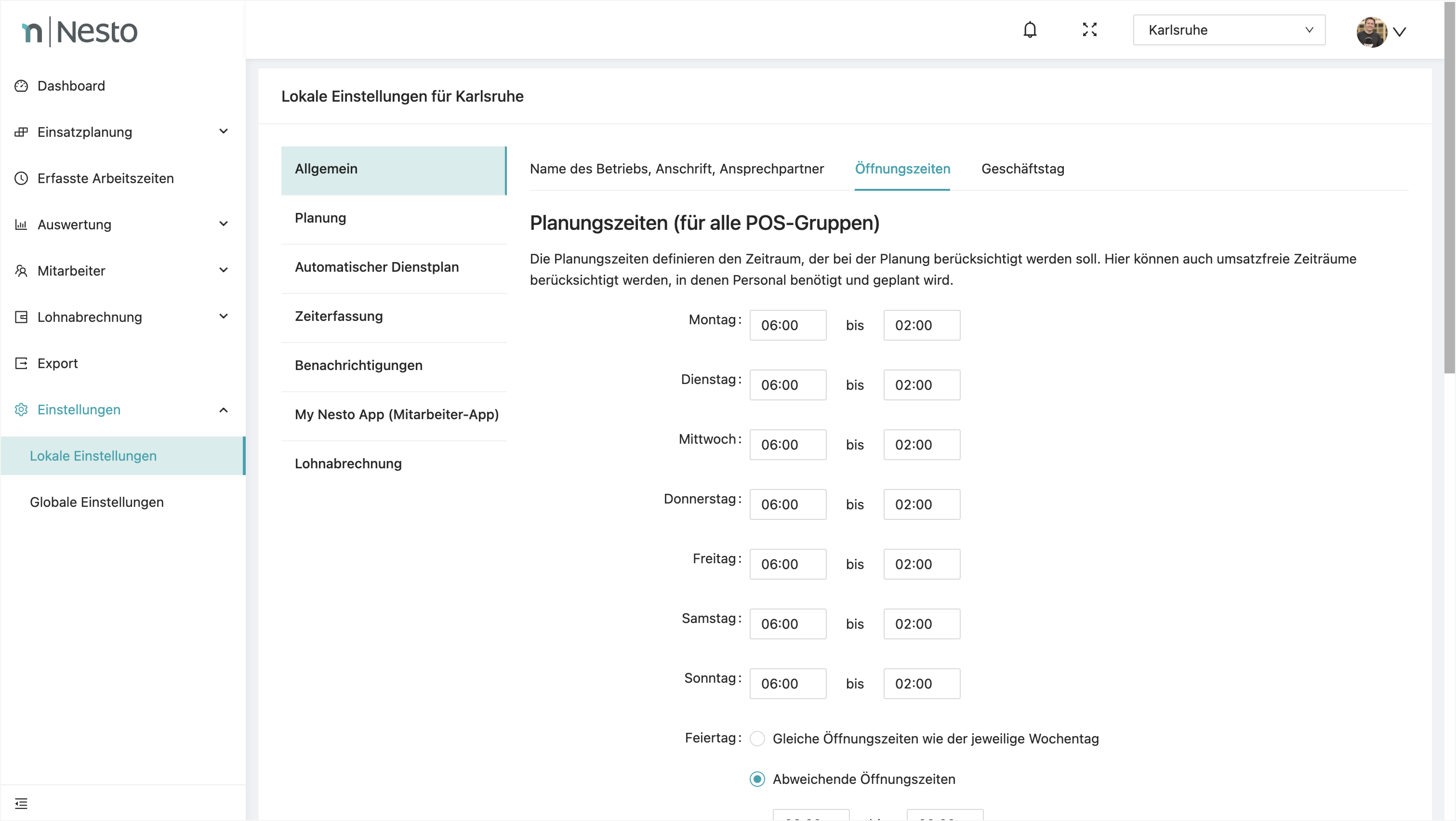This screenshot has height=821, width=1456.
Task: Select 'My Nesto App (Mitarbeiter-App)' section
Action: (396, 414)
